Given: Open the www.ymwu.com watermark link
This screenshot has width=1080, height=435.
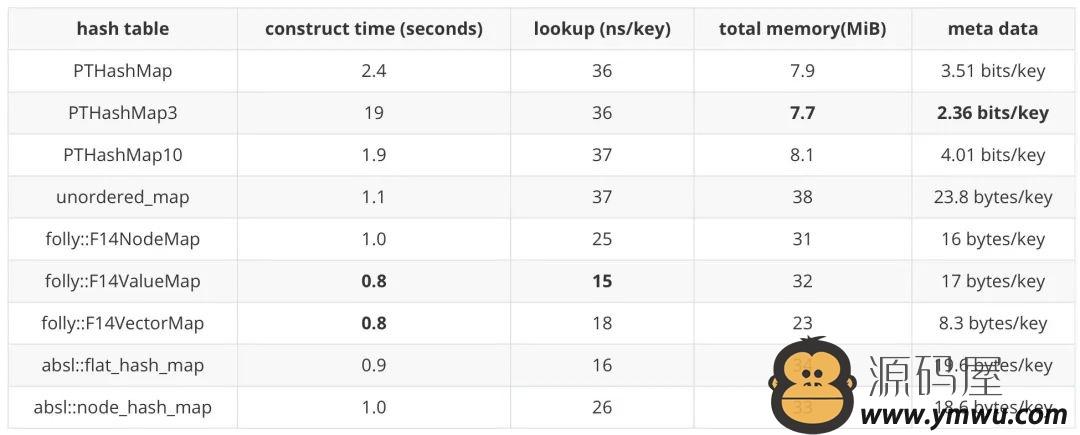Looking at the screenshot, I should 963,415.
